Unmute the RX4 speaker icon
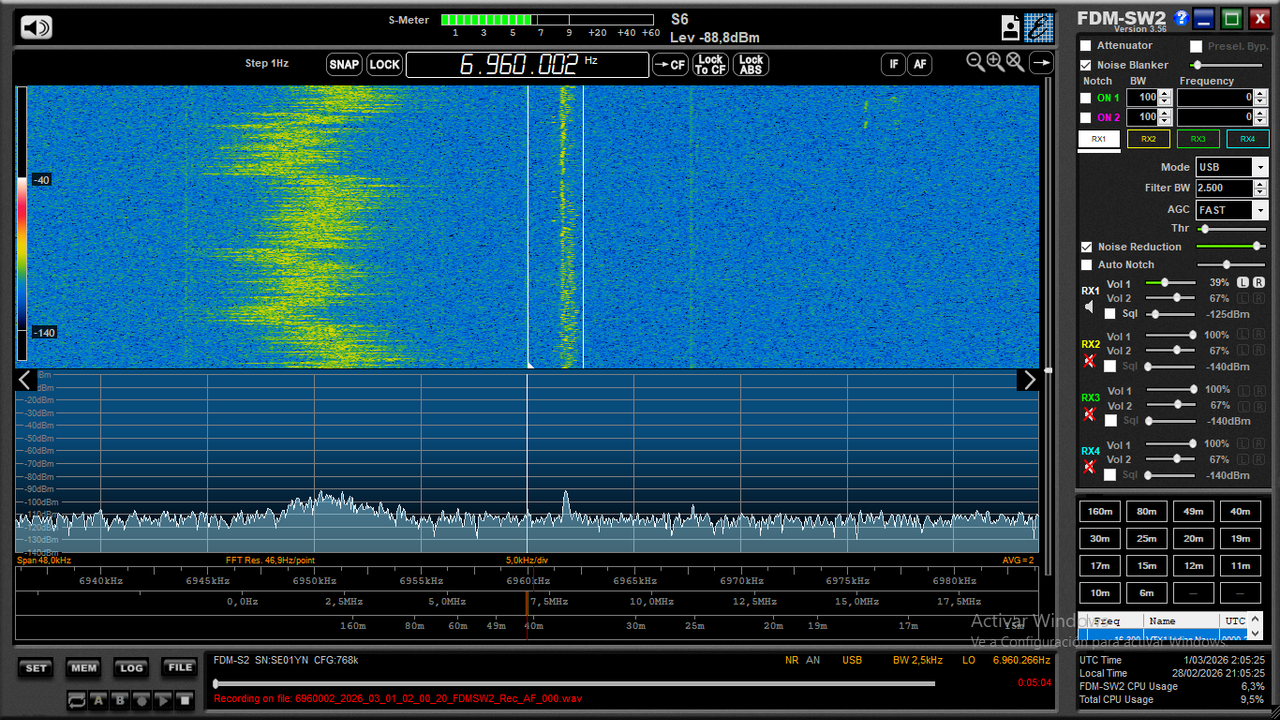 (x=1089, y=467)
